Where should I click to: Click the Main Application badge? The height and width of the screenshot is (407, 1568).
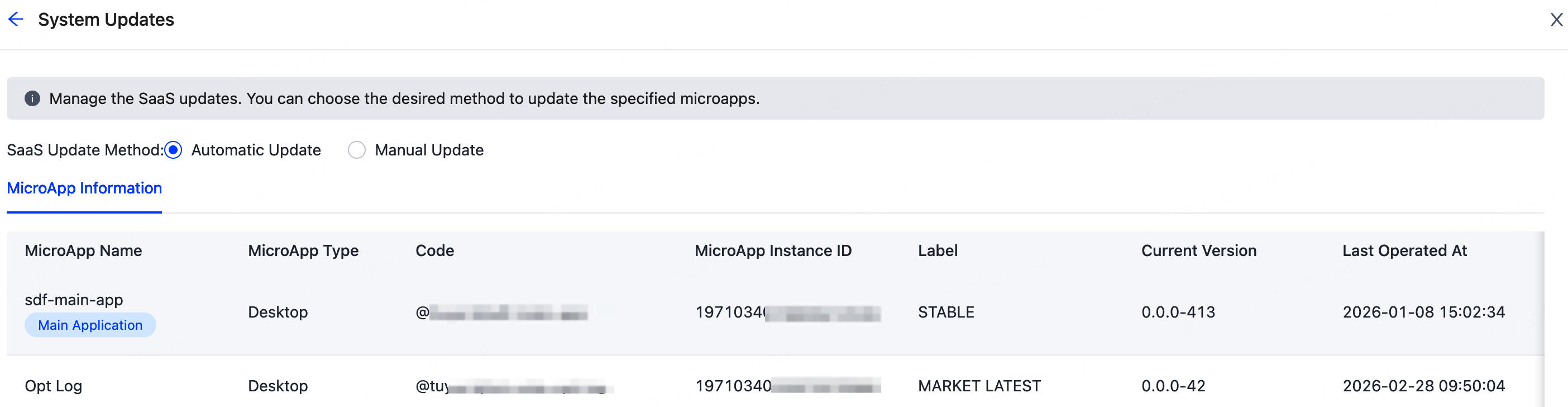[89, 325]
